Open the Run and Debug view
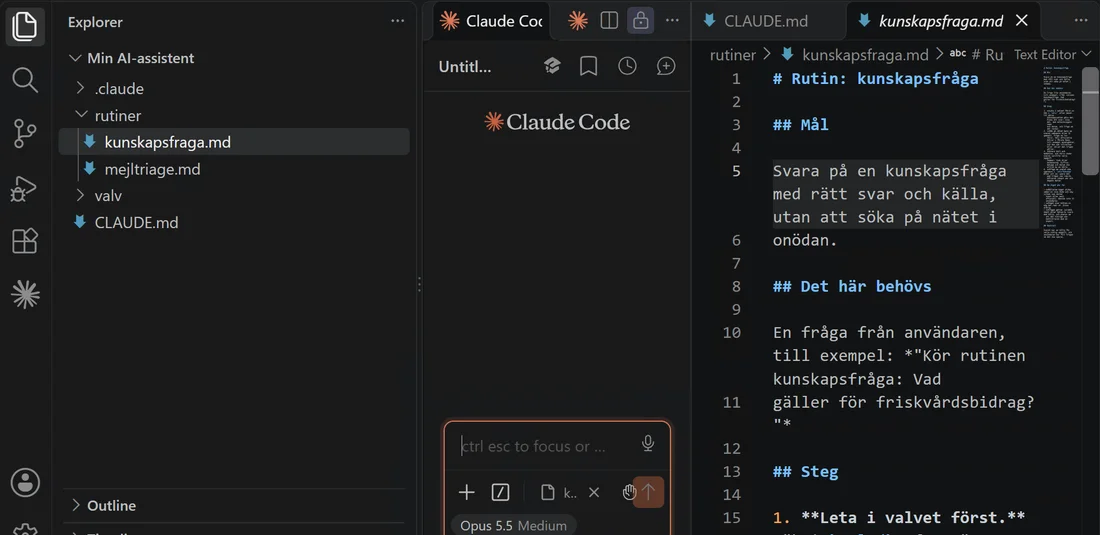Screen dimensions: 1100x535 [25, 188]
